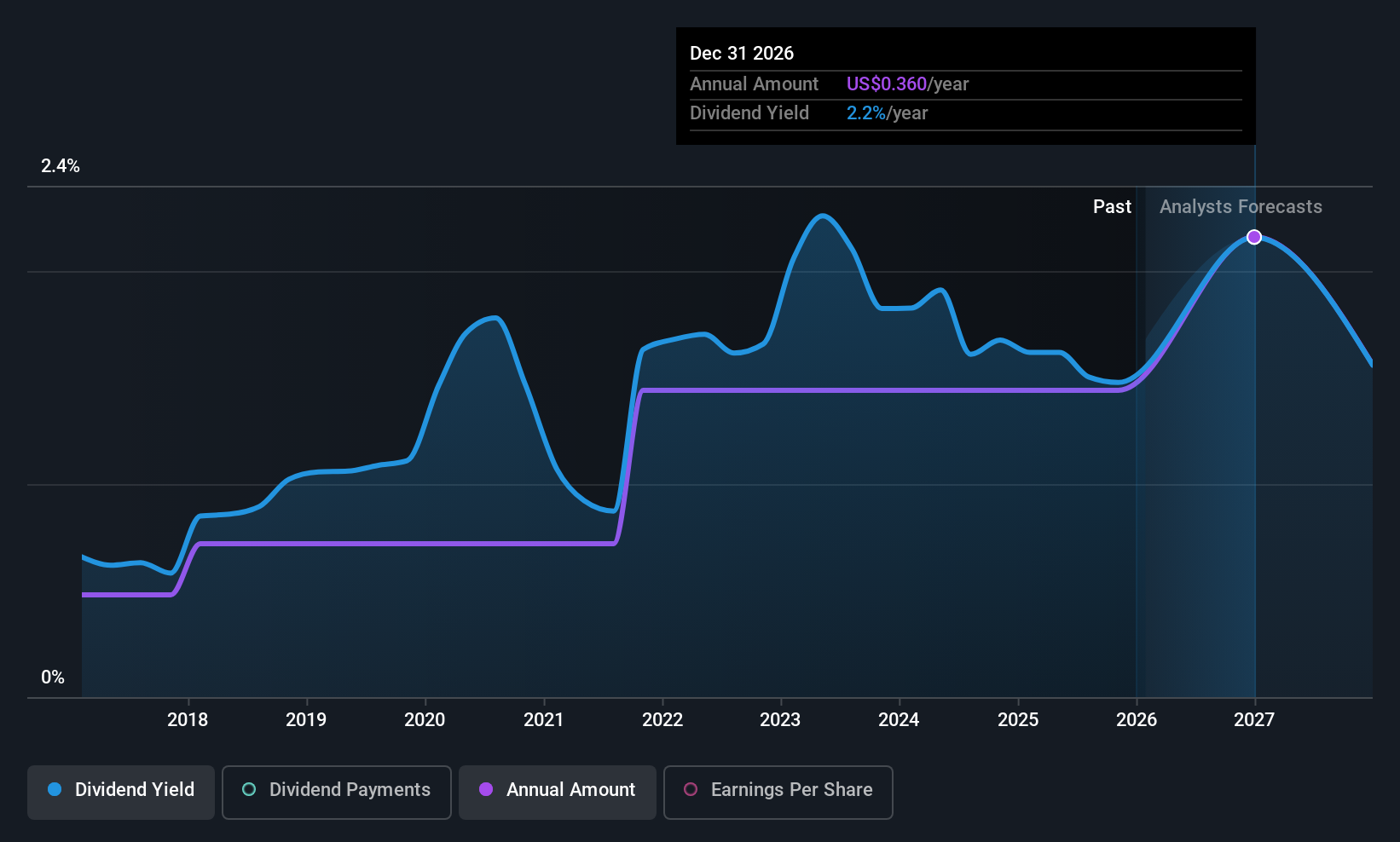Click the 2027 year axis label
1400x842 pixels.
[x=1254, y=719]
